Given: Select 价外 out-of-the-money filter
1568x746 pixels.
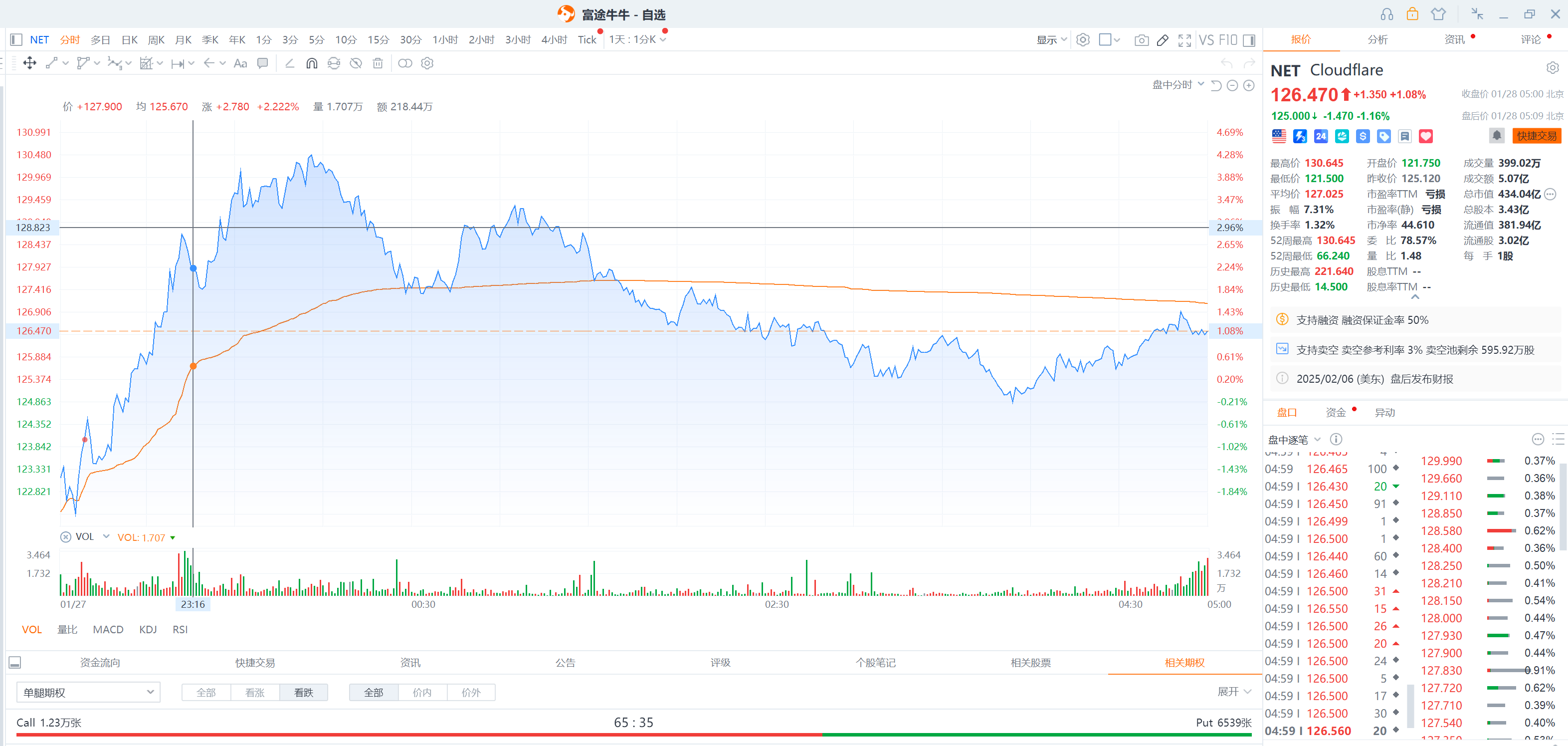Looking at the screenshot, I should point(471,693).
